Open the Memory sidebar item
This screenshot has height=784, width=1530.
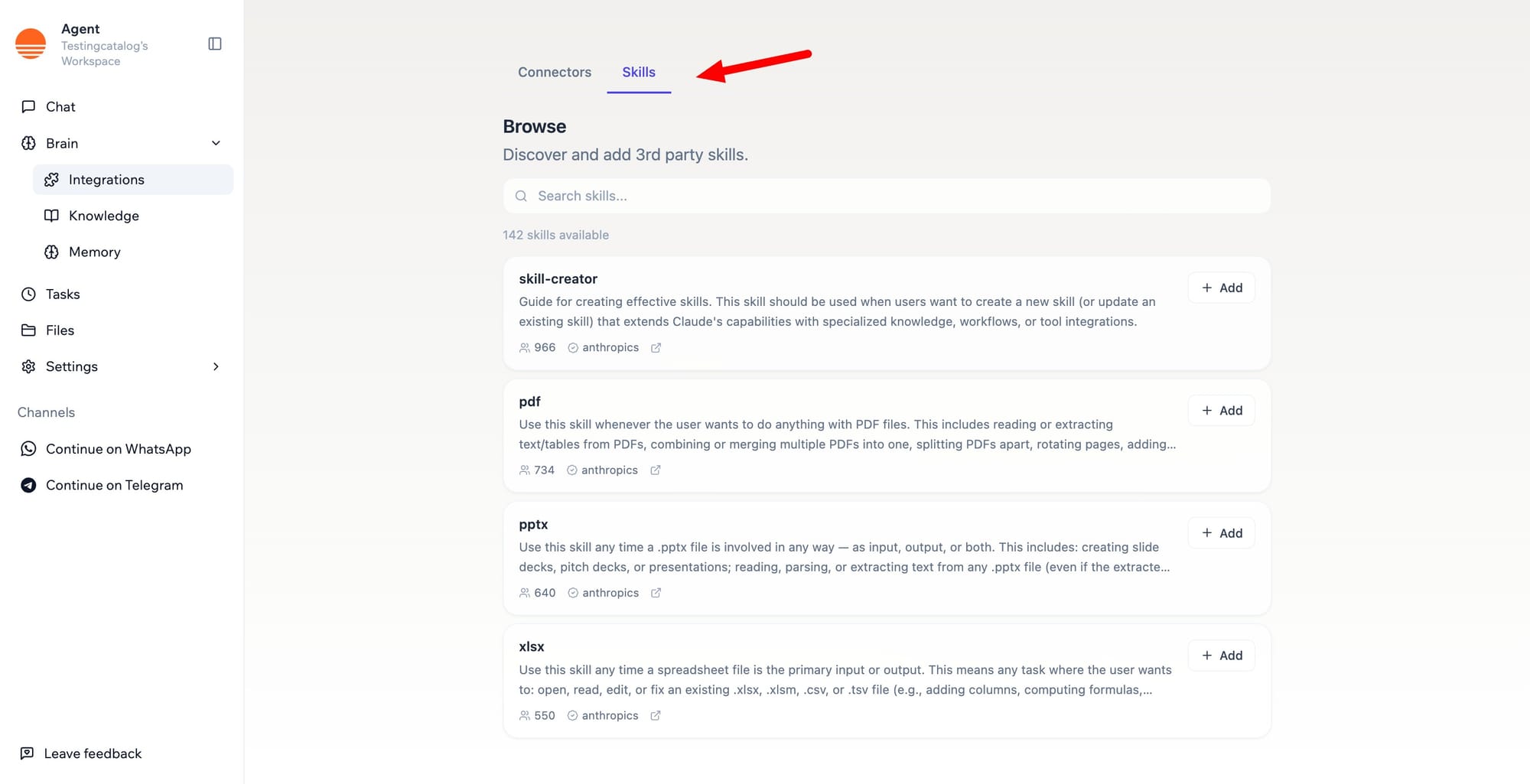pos(95,252)
